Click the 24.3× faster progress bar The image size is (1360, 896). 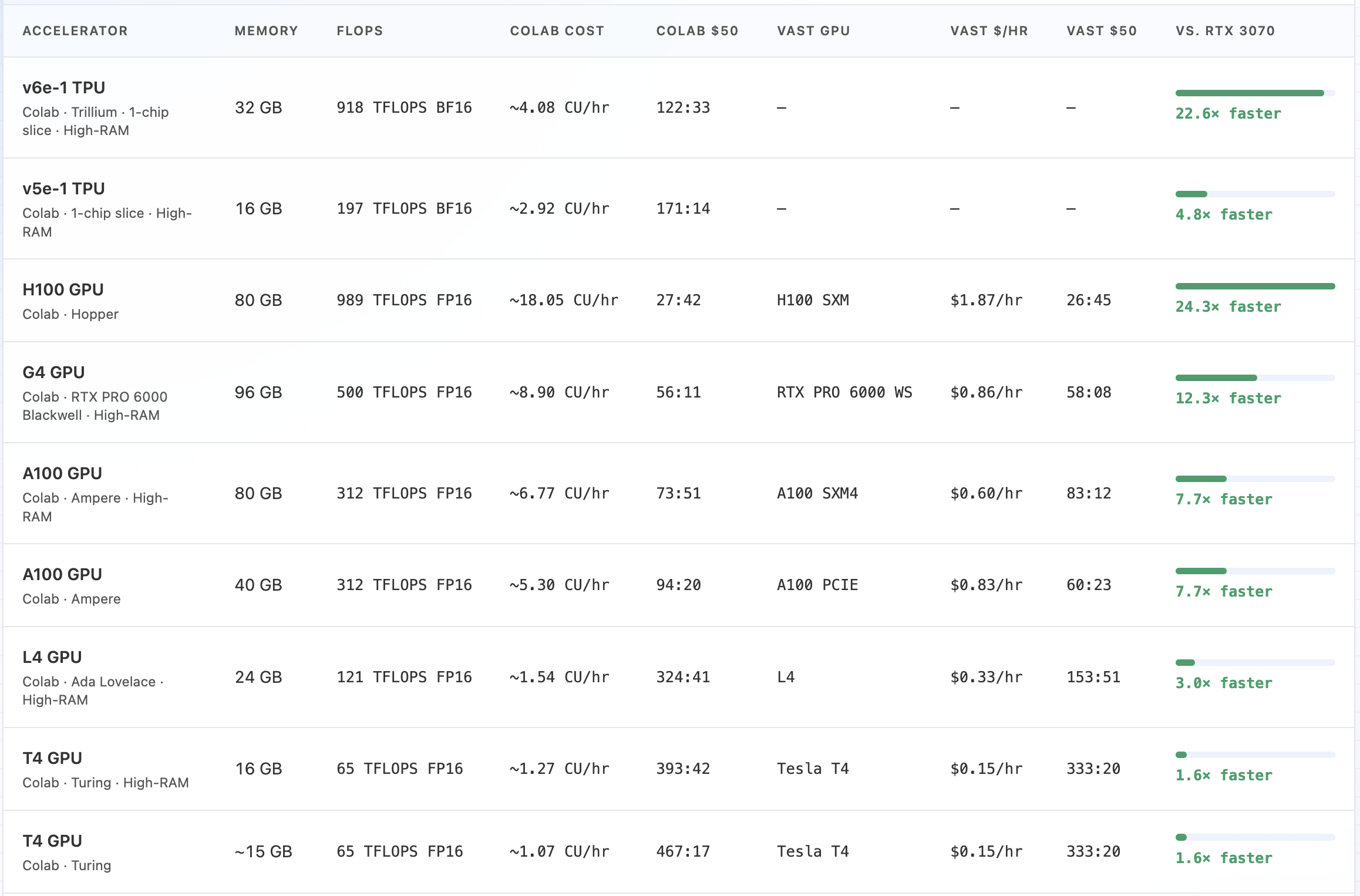[1255, 286]
